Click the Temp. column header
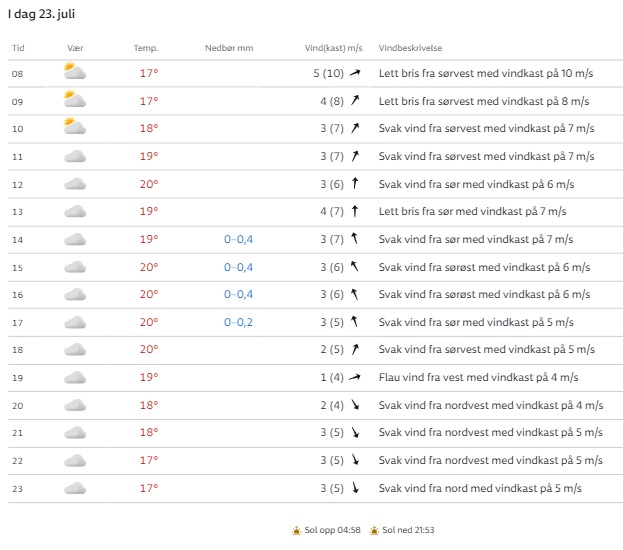Screen dimensions: 623x550 pyautogui.click(x=146, y=48)
